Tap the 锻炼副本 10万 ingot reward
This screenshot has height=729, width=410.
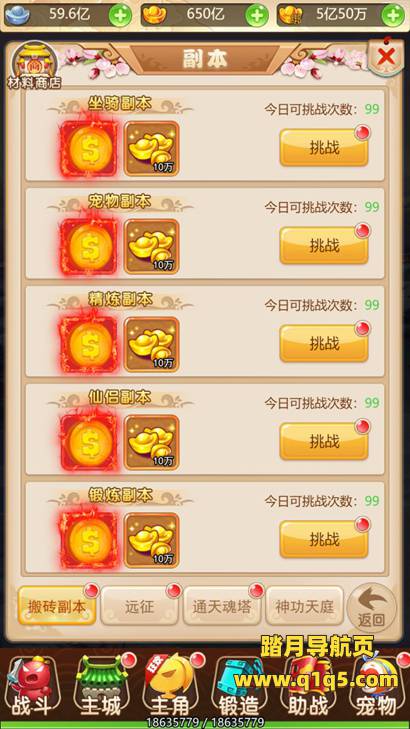(x=152, y=540)
